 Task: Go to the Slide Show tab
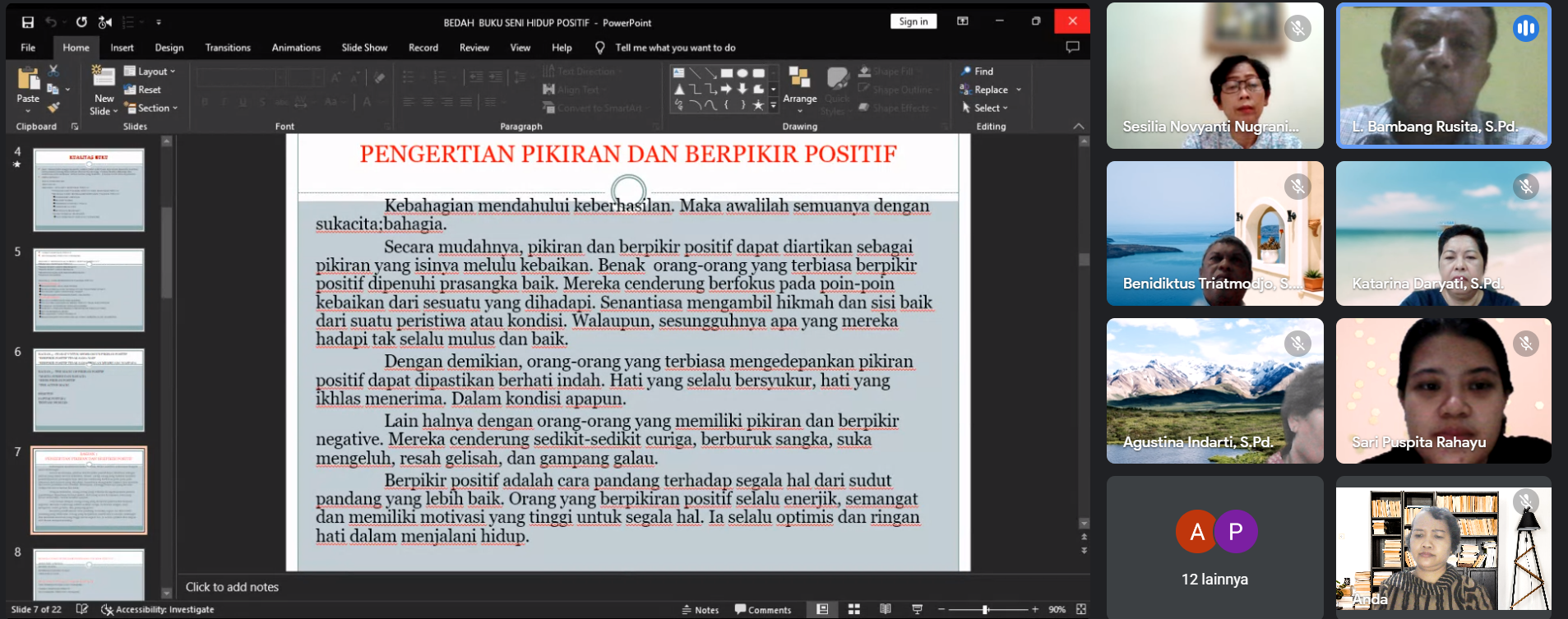tap(364, 48)
